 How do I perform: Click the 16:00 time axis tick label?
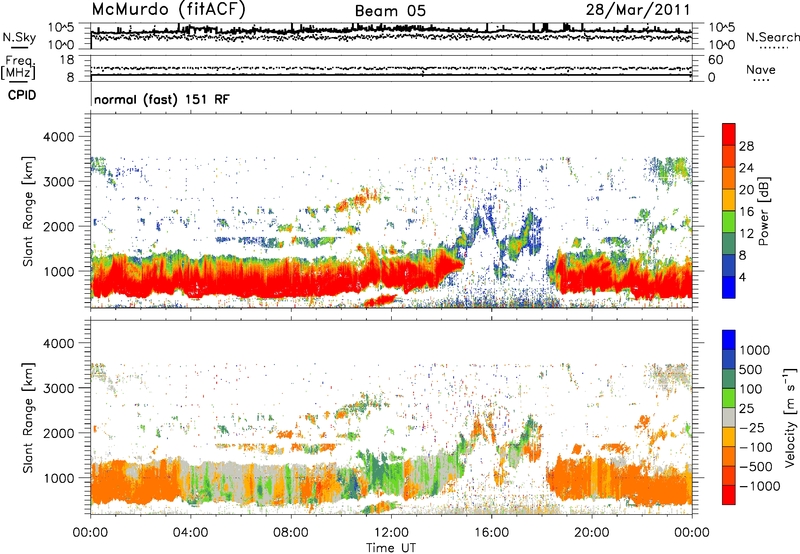click(x=491, y=533)
